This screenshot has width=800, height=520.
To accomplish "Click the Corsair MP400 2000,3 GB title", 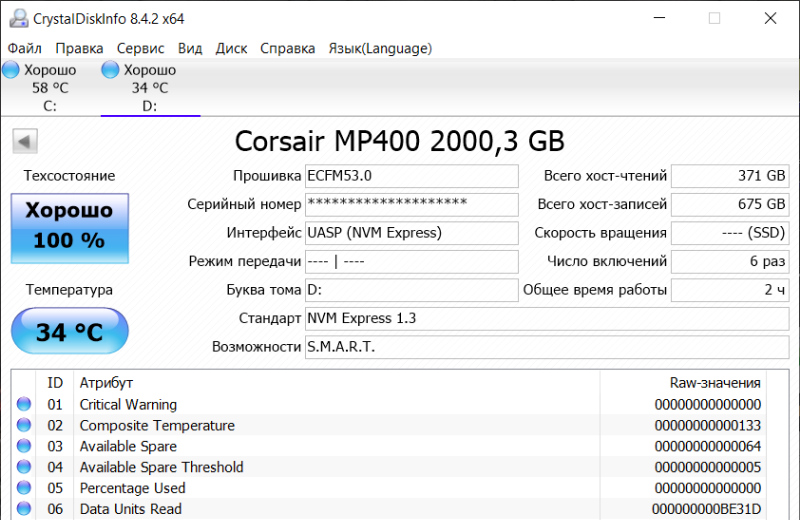I will (399, 141).
